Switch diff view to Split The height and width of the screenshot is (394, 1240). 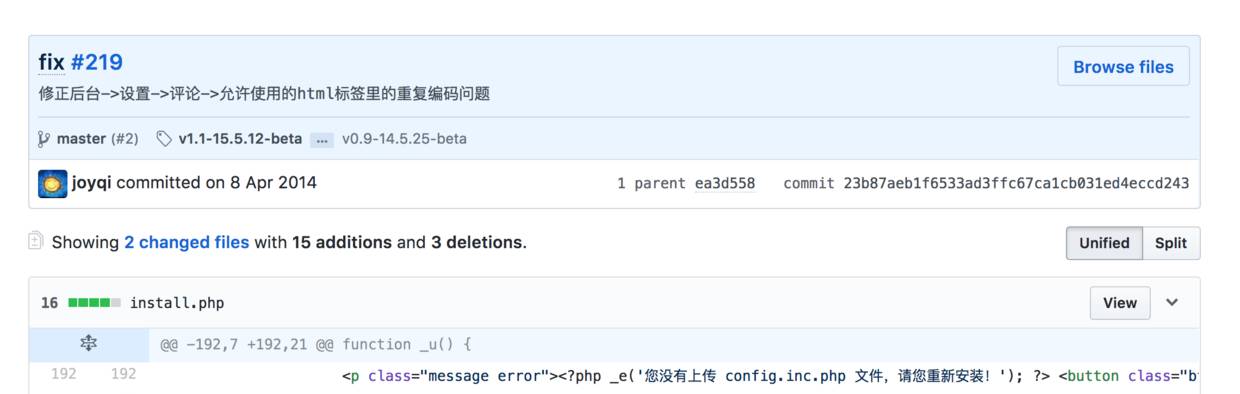(1171, 243)
